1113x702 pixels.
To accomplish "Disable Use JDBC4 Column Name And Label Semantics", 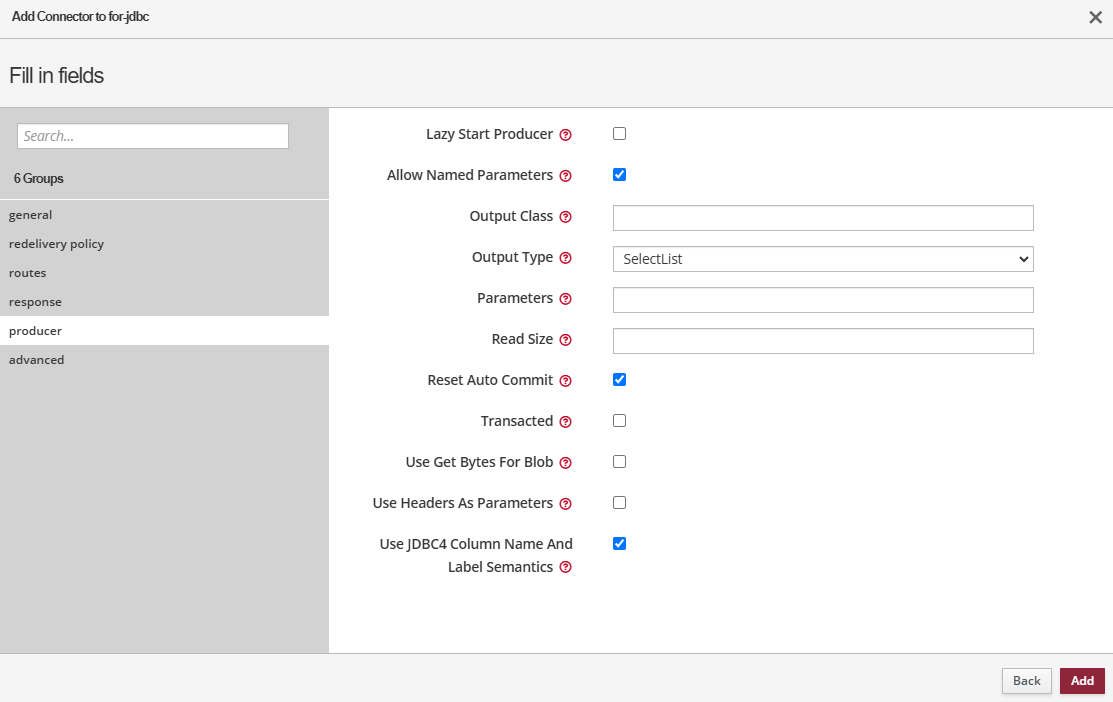I will (x=619, y=544).
